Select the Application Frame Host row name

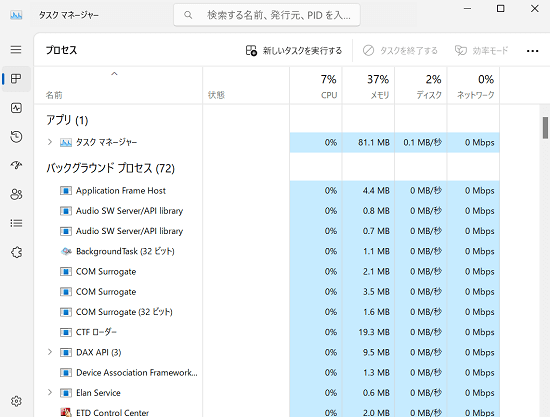[121, 191]
